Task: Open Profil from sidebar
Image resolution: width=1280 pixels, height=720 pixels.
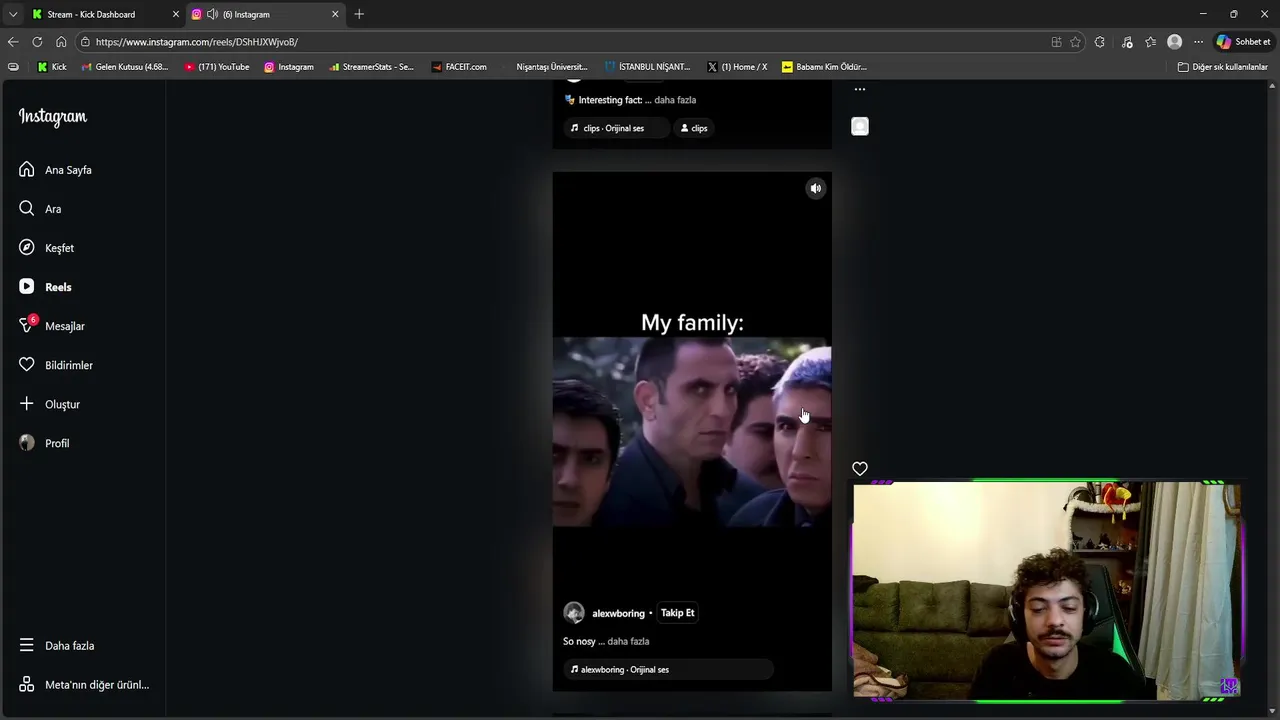Action: pos(44,443)
